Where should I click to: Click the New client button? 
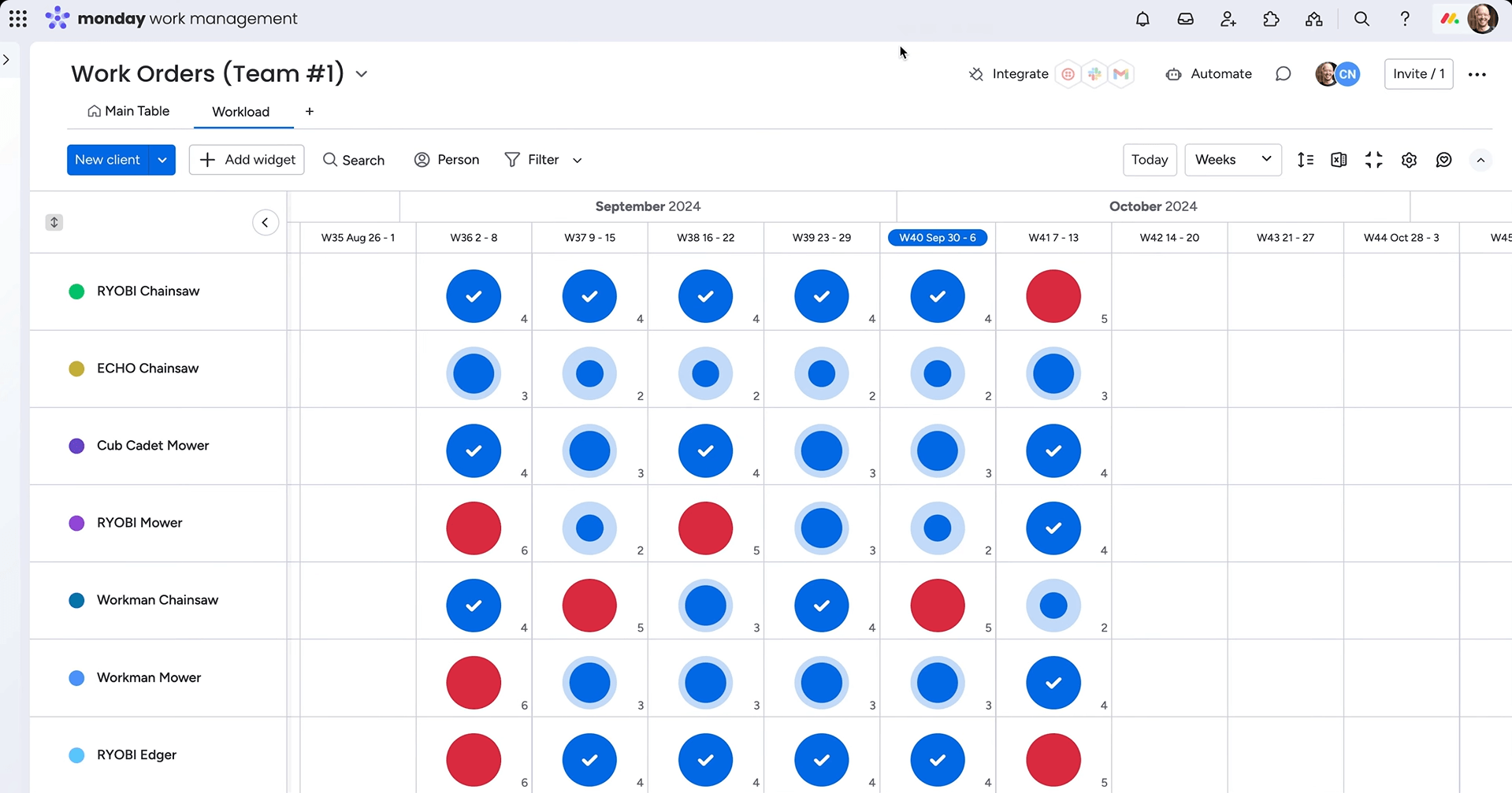(x=108, y=160)
